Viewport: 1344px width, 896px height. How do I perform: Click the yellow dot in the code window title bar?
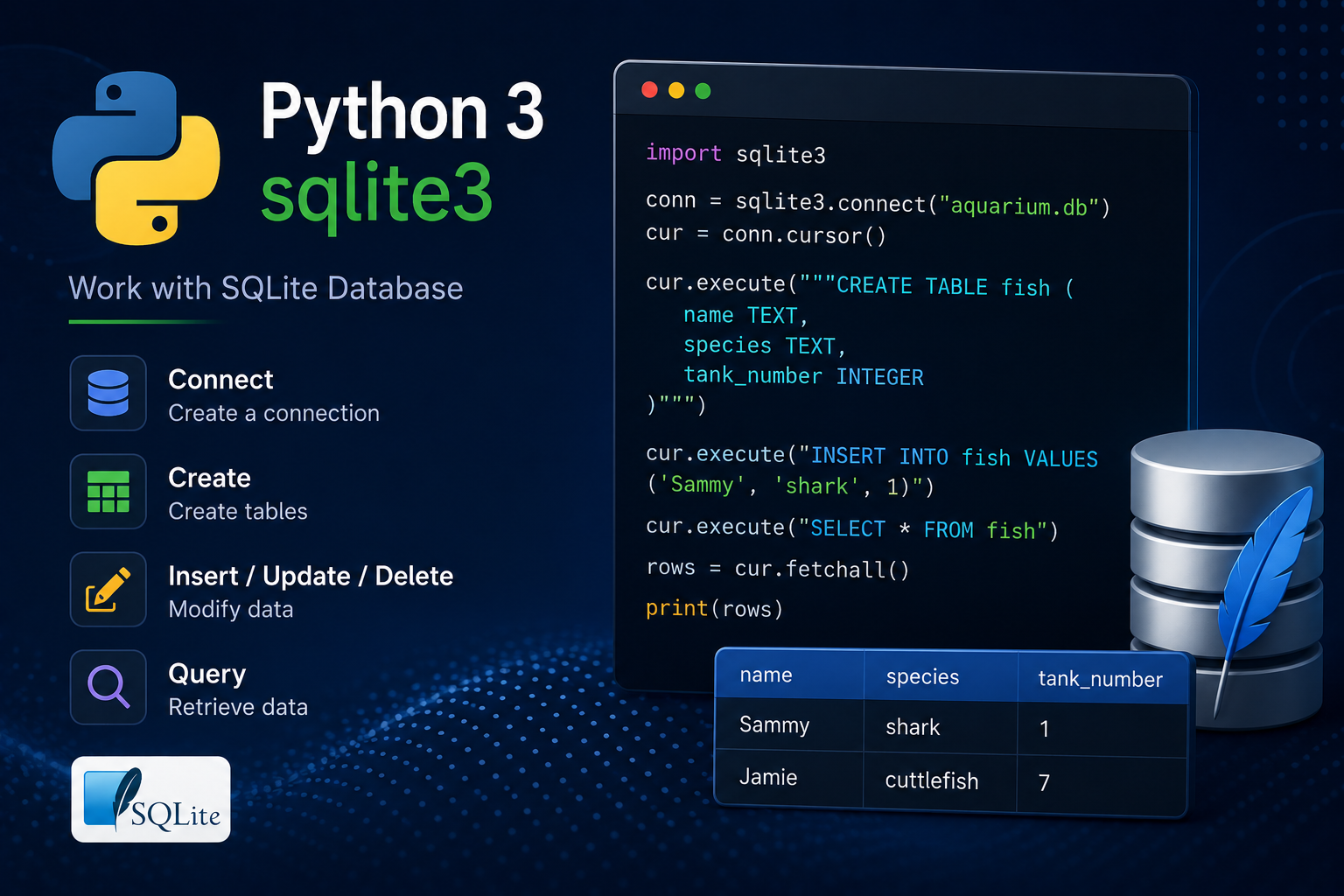coord(676,90)
